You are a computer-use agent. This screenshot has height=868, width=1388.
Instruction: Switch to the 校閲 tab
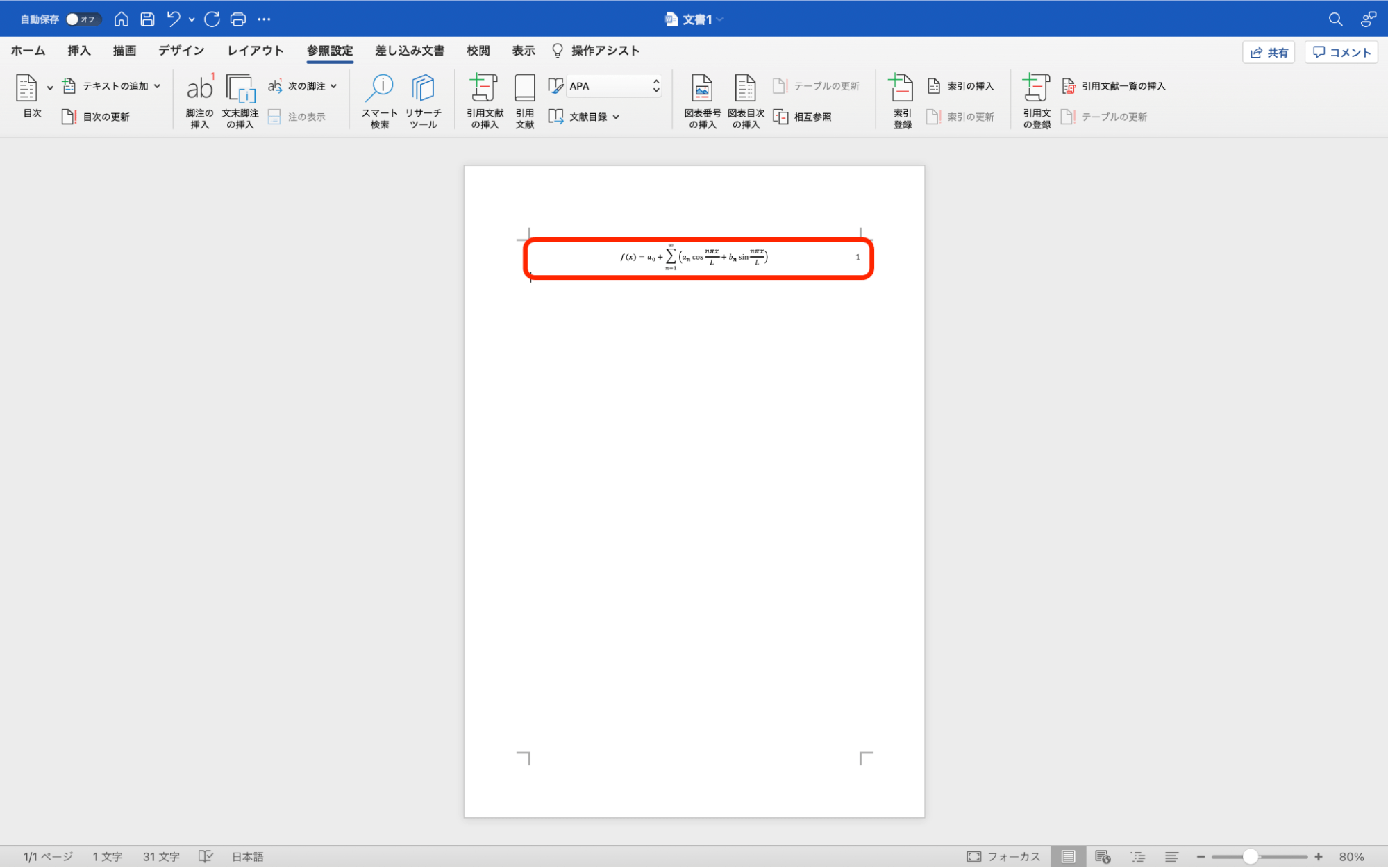pos(478,51)
